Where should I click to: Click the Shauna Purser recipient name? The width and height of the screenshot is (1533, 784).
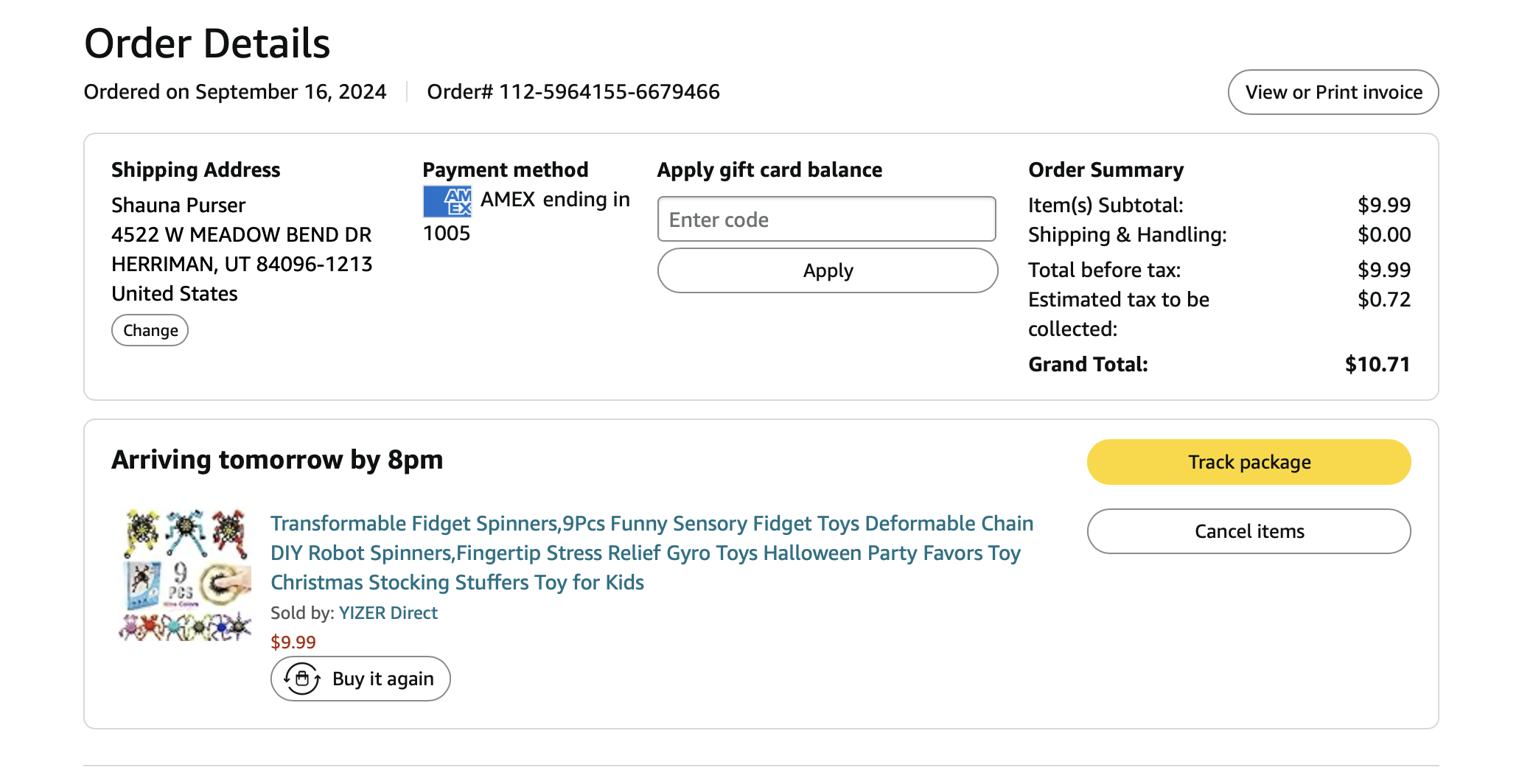coord(178,206)
